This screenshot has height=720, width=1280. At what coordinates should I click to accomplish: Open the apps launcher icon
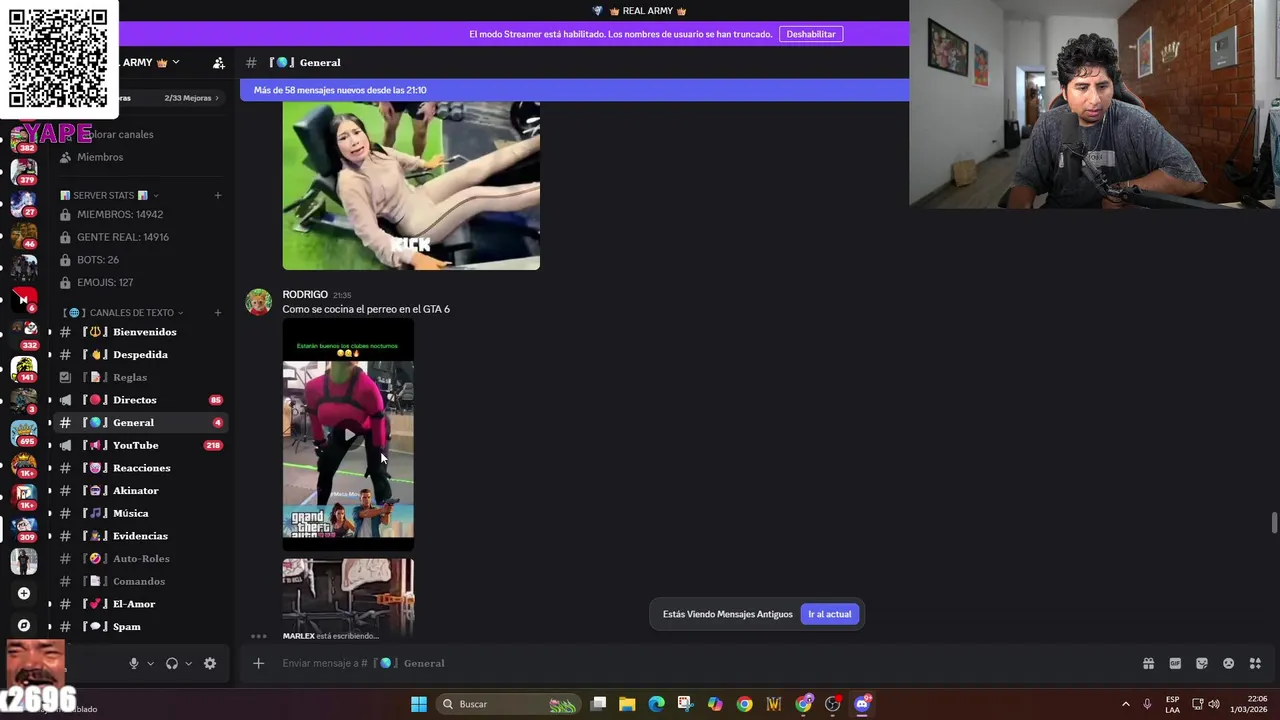tap(1255, 663)
